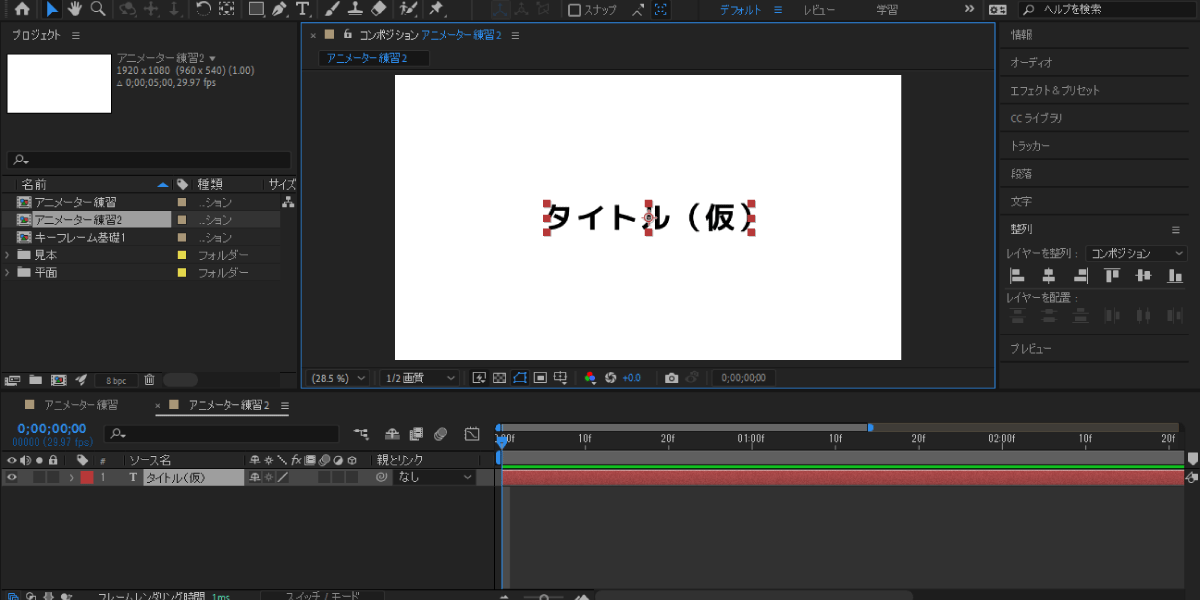Expand the 見本 folder
Image resolution: width=1200 pixels, height=600 pixels.
pos(8,255)
